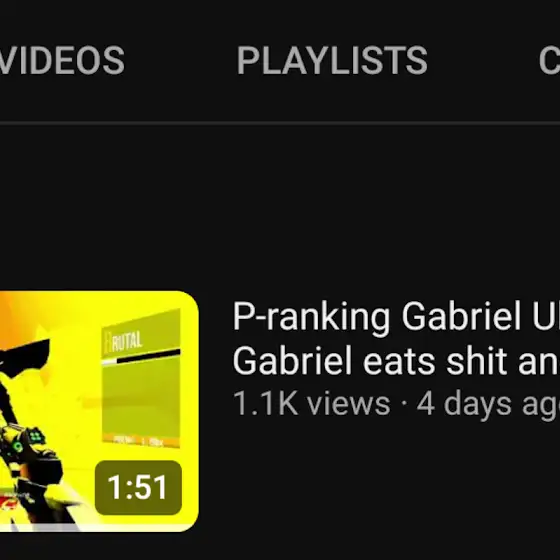Image resolution: width=560 pixels, height=560 pixels.
Task: Click the black bar beneath BRUTAL text
Action: 148,356
